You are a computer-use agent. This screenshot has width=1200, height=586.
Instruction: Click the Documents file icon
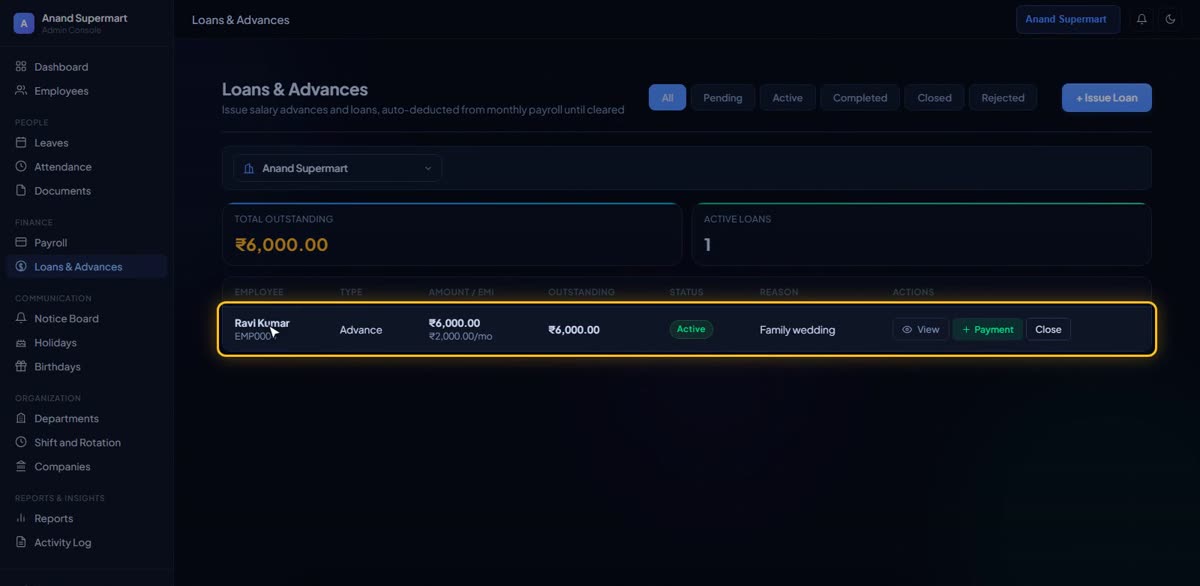[x=21, y=191]
